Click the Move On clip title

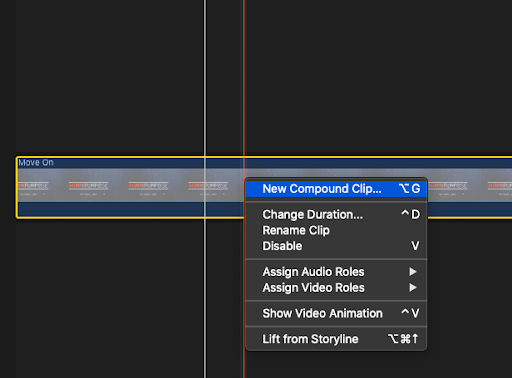coord(36,163)
